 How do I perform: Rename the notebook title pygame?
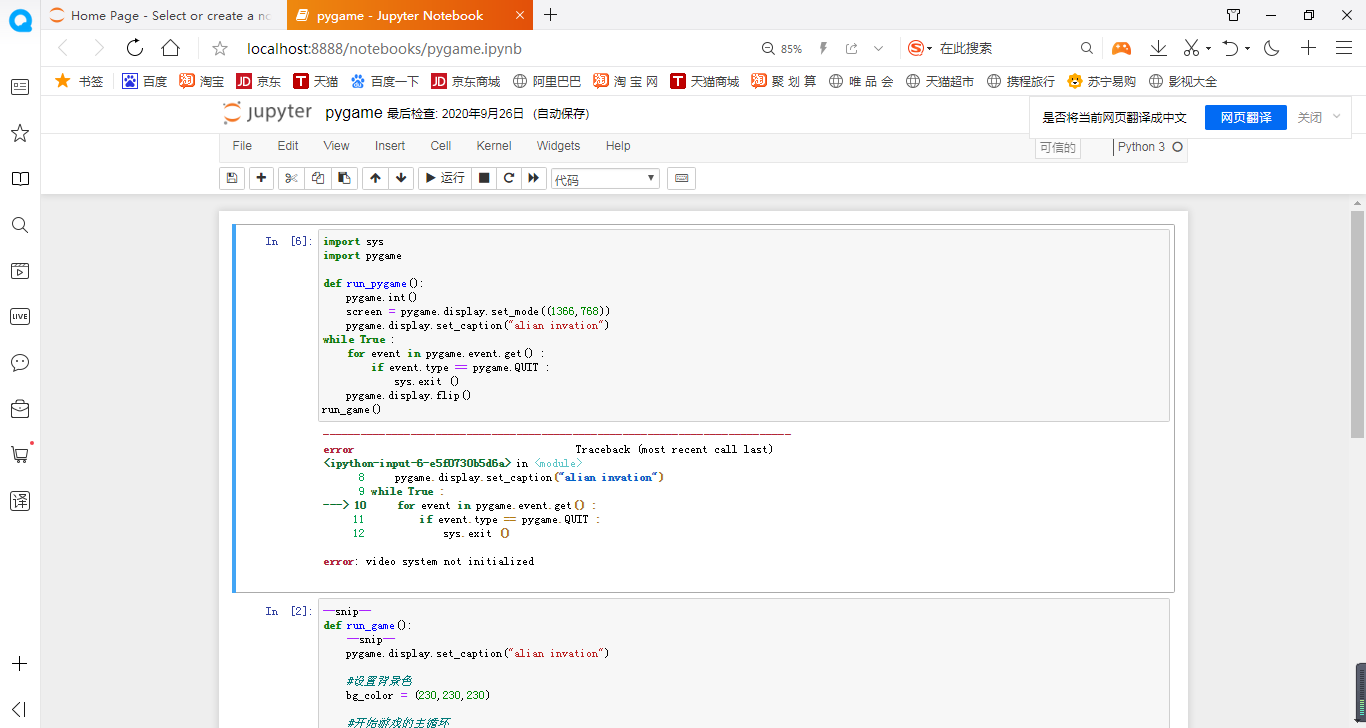click(x=353, y=113)
